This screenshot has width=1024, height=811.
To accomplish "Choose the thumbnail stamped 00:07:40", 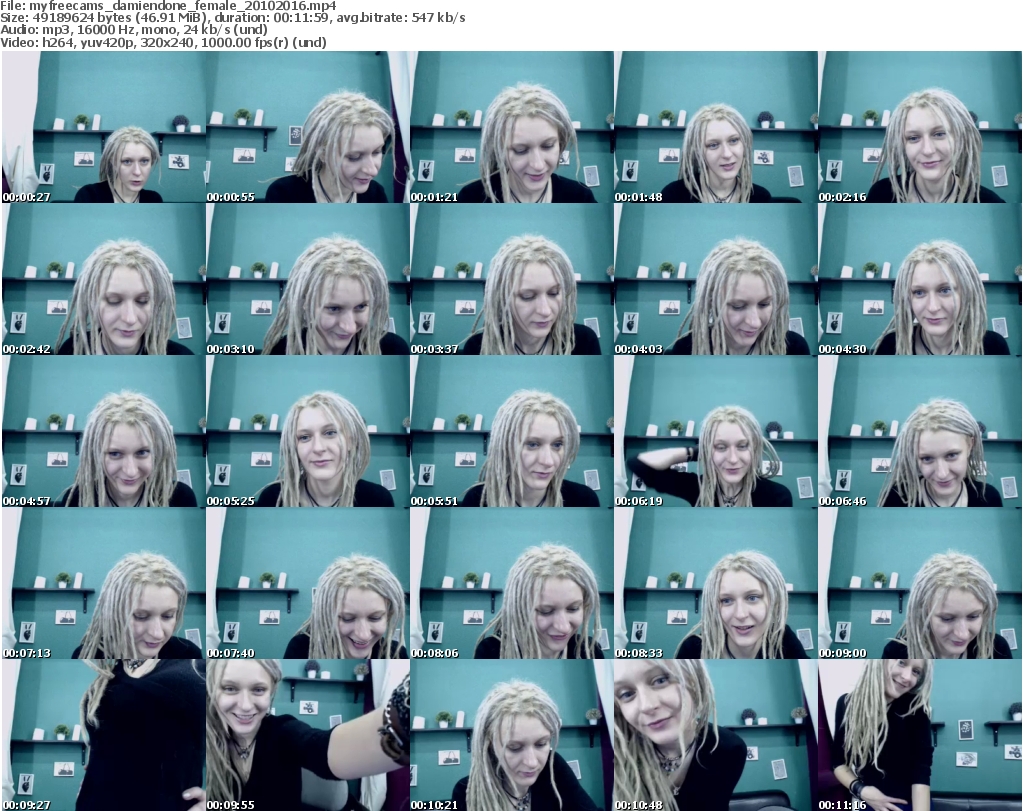I will point(308,584).
